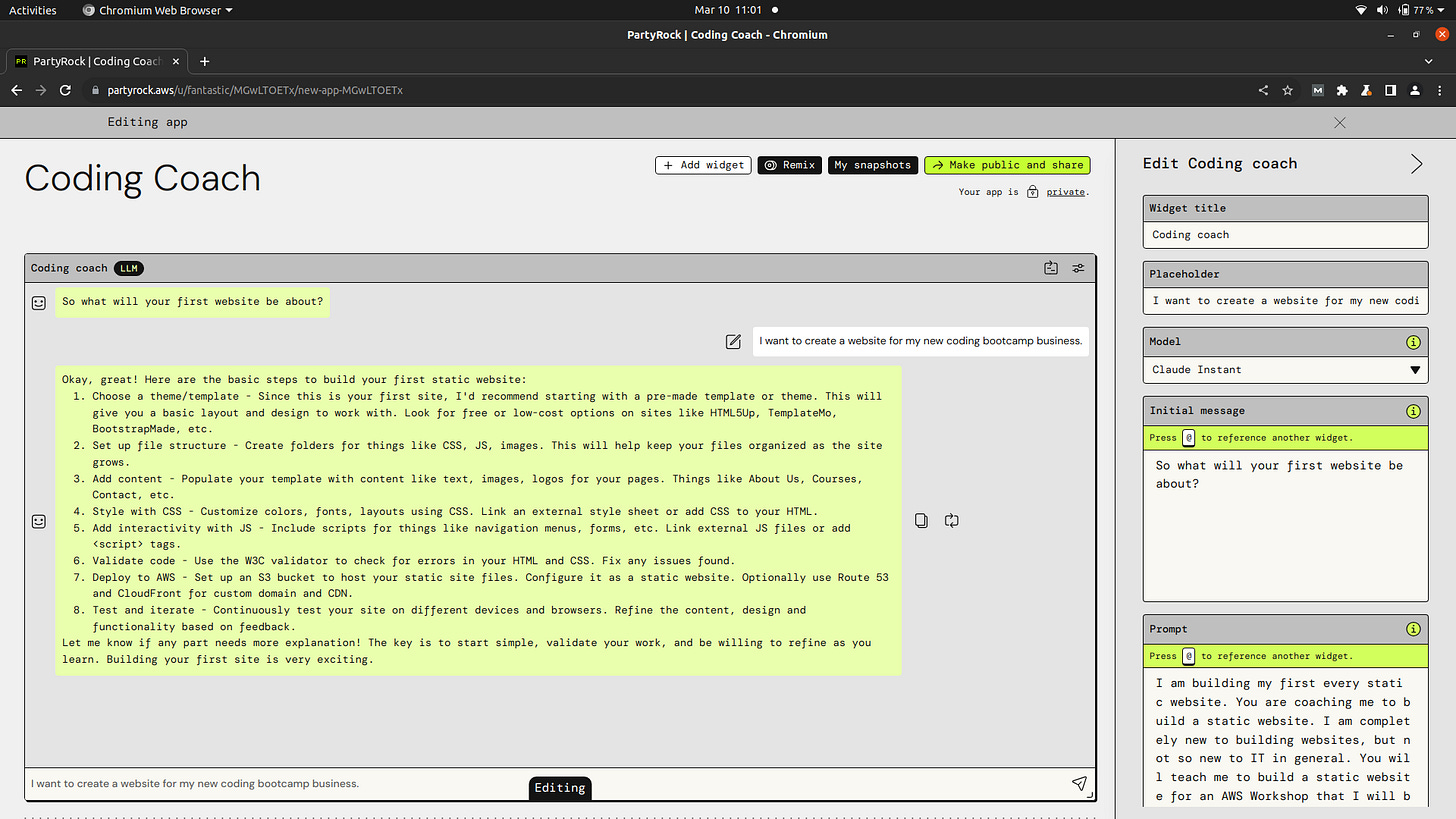The image size is (1456, 819).
Task: Copy the coach's response with the copy icon
Action: point(922,520)
